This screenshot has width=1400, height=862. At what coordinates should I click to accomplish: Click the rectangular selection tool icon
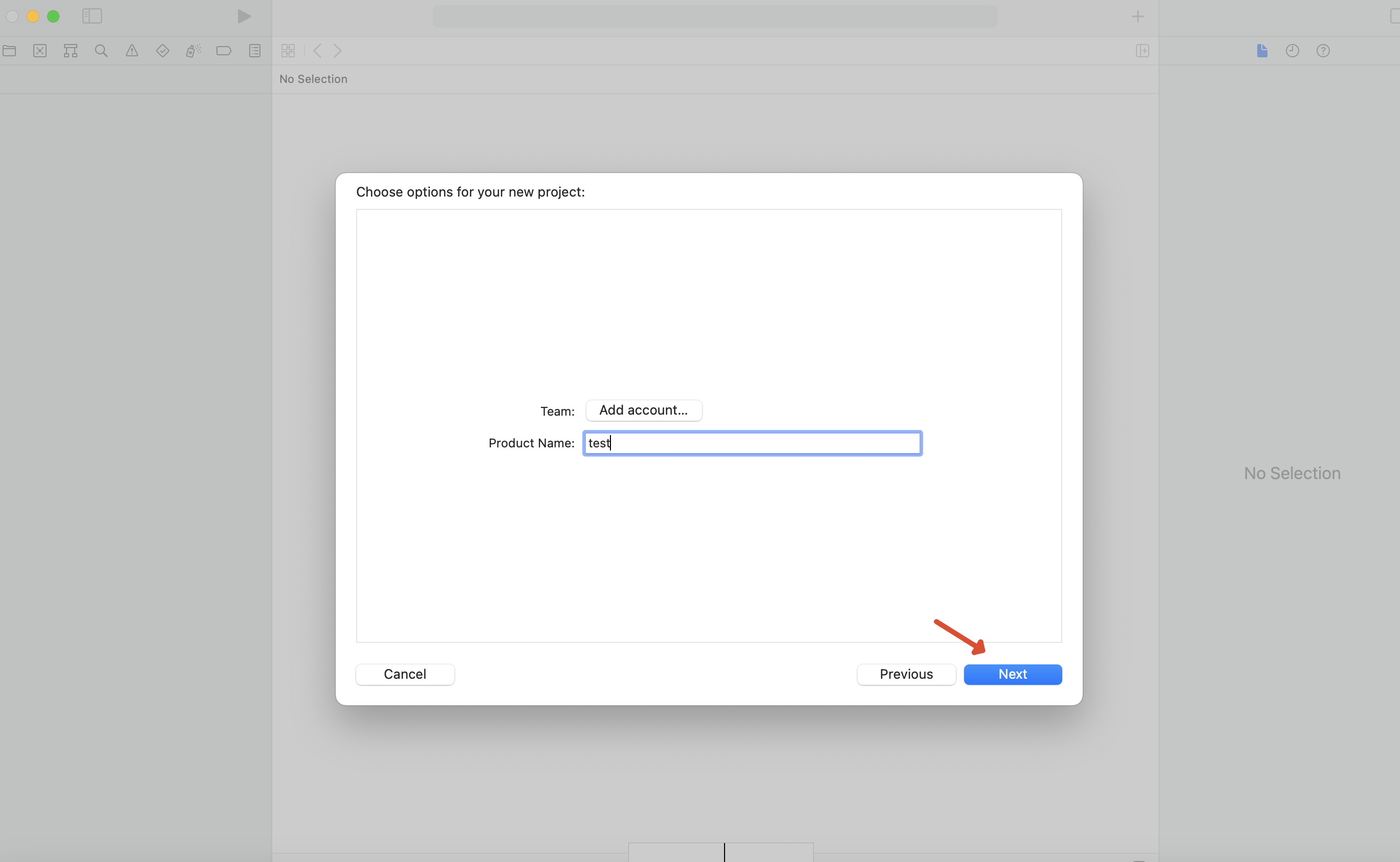40,50
